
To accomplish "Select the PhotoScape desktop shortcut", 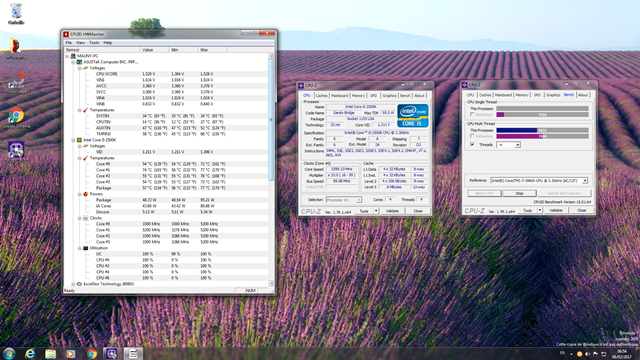I will click(x=16, y=83).
